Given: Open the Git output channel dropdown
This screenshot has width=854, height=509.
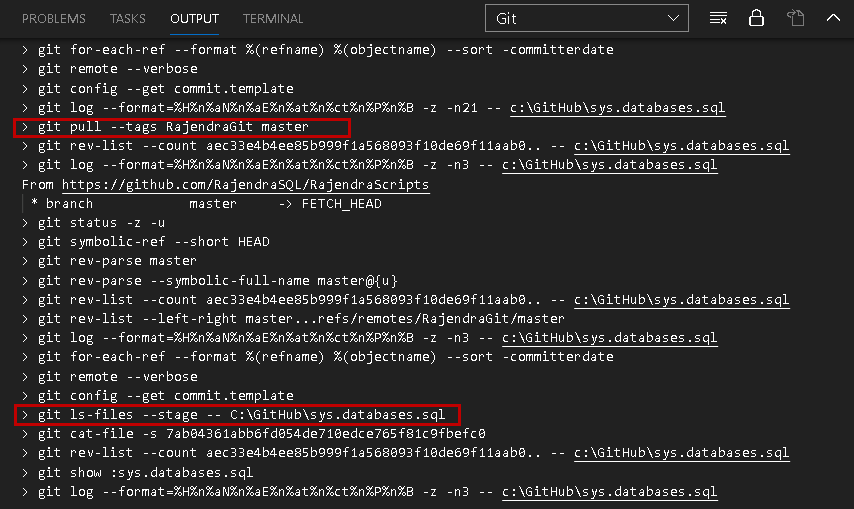Looking at the screenshot, I should click(x=587, y=19).
